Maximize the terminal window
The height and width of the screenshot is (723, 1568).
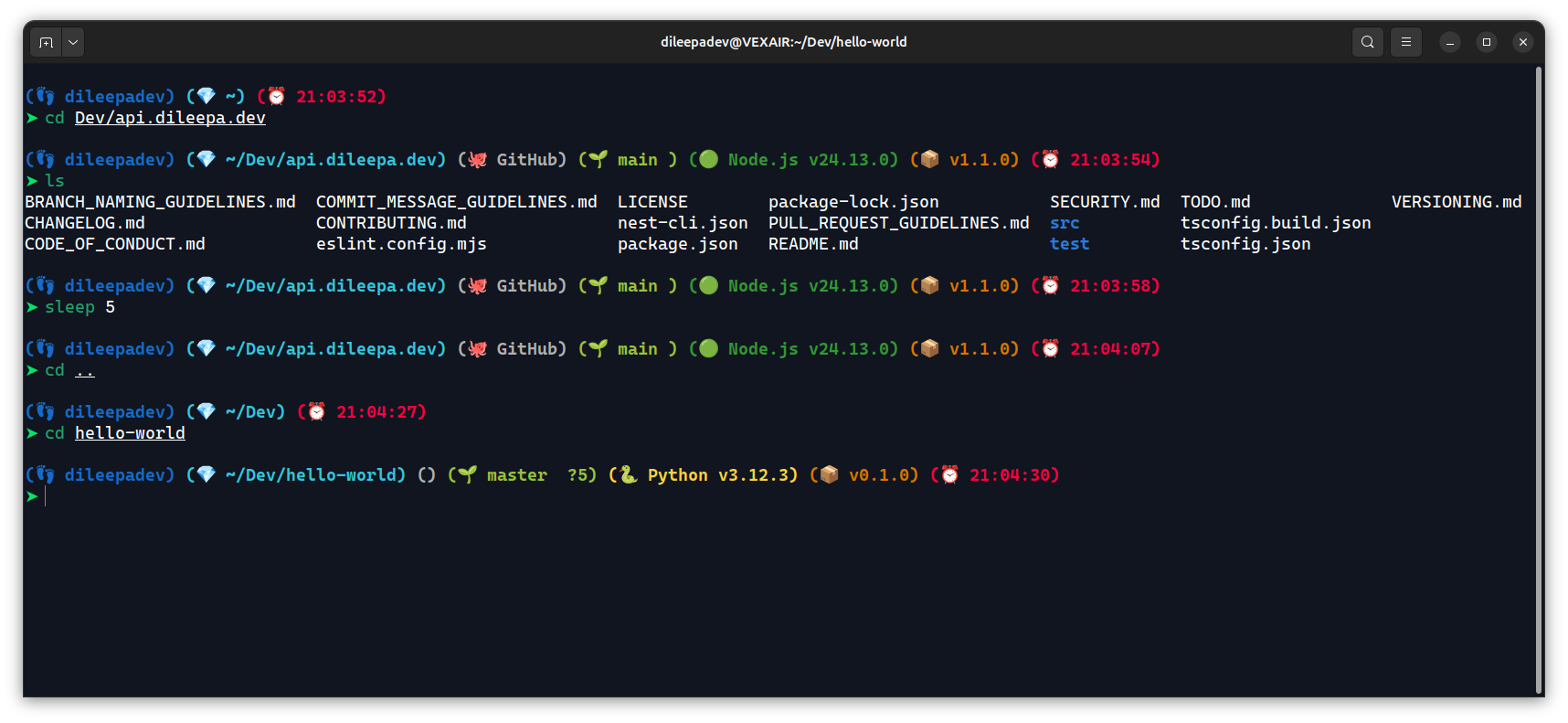1487,42
